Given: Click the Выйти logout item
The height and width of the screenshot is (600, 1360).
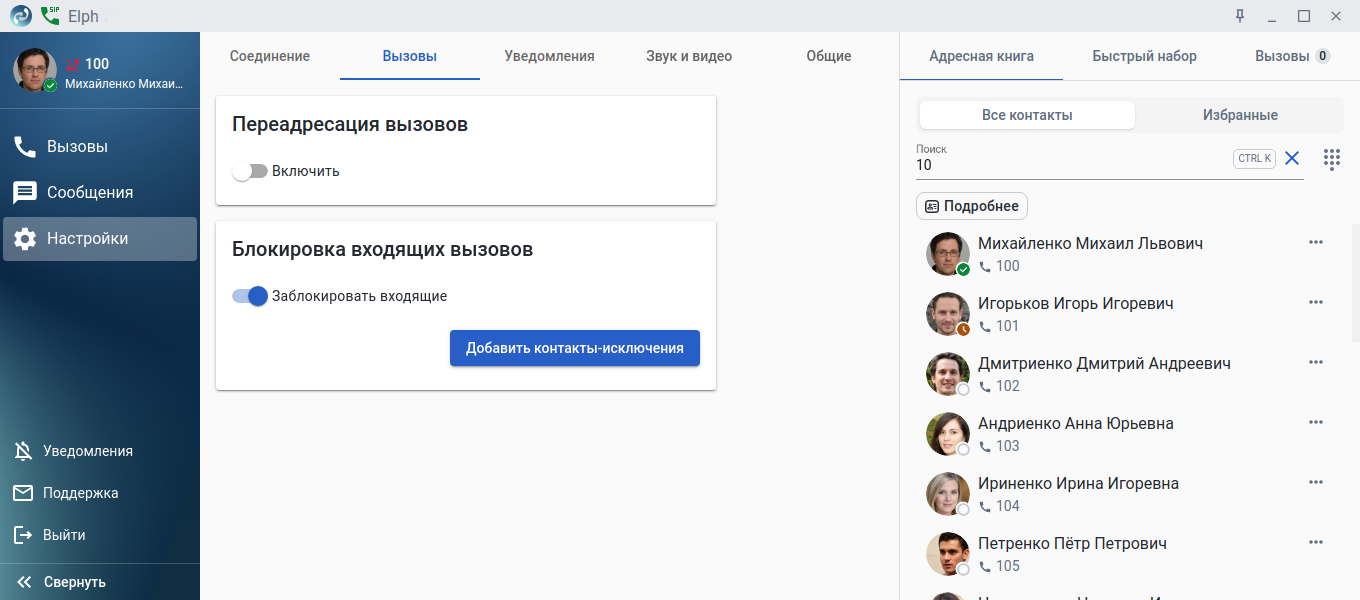Looking at the screenshot, I should pos(100,535).
